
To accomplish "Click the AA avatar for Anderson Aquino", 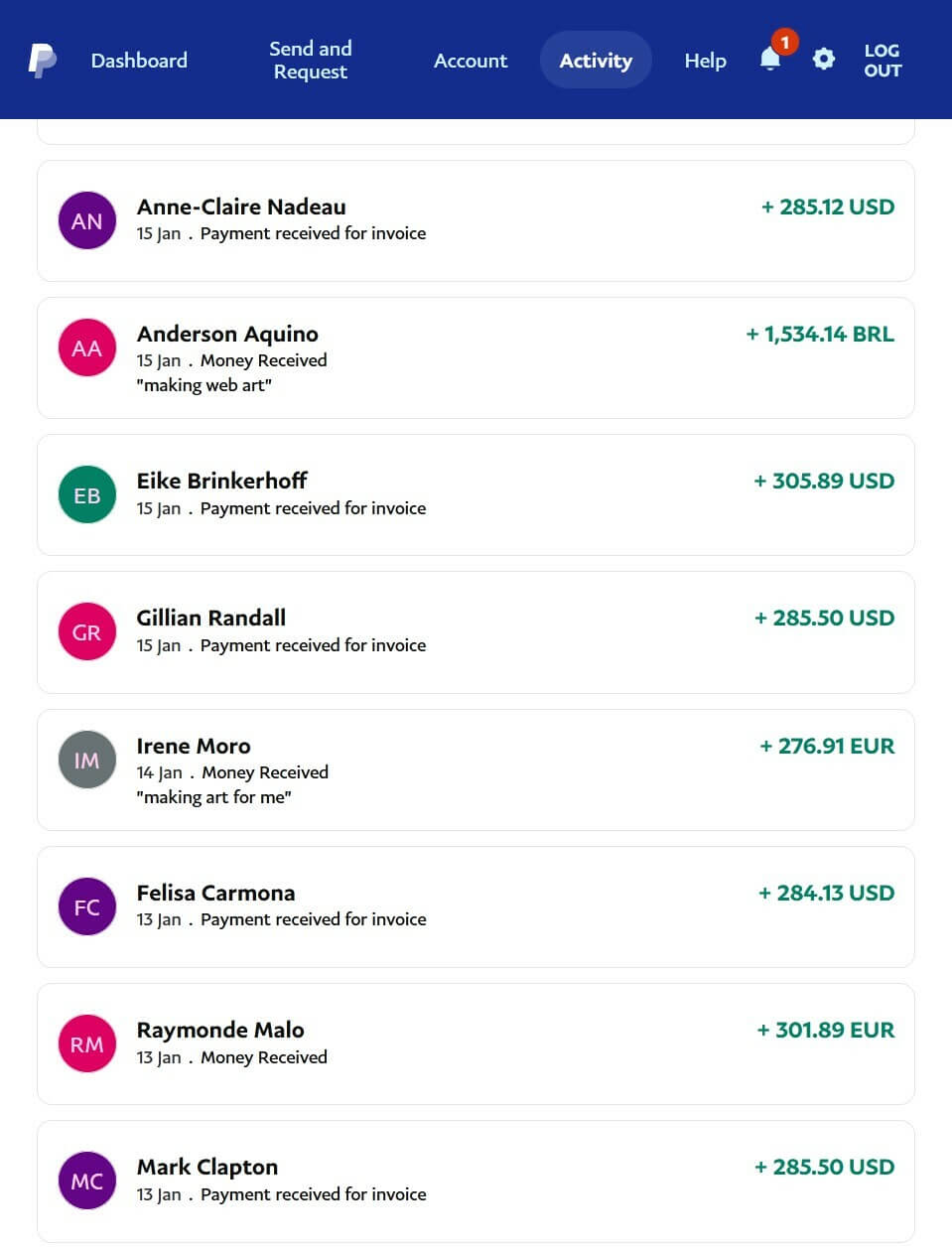I will pos(87,347).
